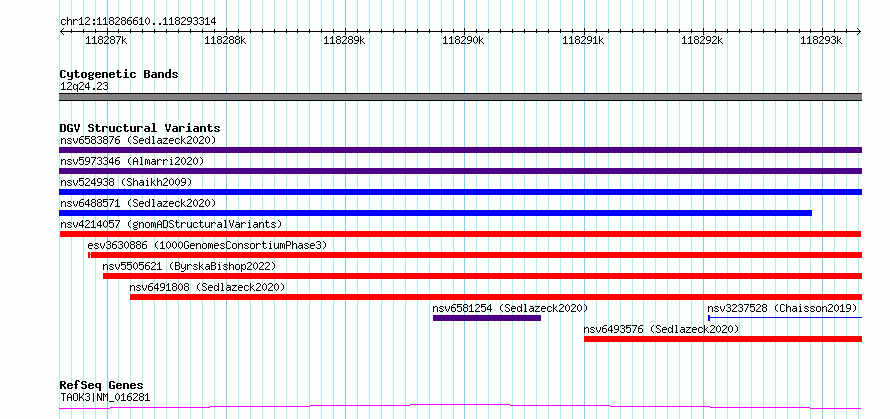
Task: Select the purple nsv5973346 variant bar
Action: (460, 171)
